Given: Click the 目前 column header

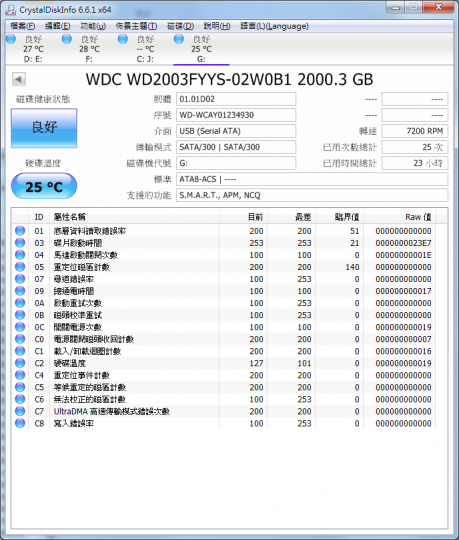Looking at the screenshot, I should [x=243, y=217].
